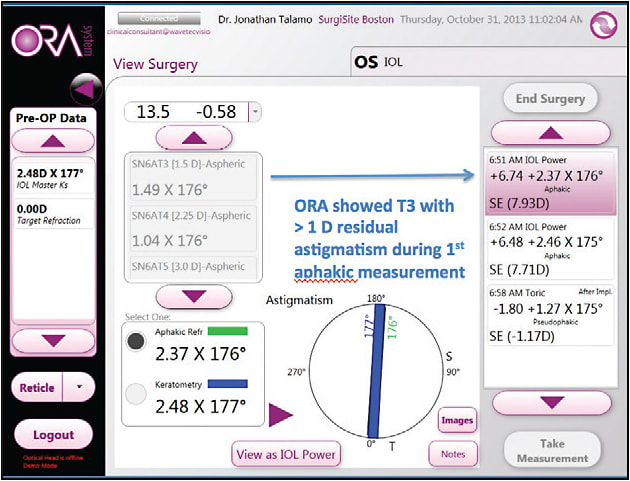Click the Reticle button
Viewport: 630px width, 481px height.
coord(37,387)
